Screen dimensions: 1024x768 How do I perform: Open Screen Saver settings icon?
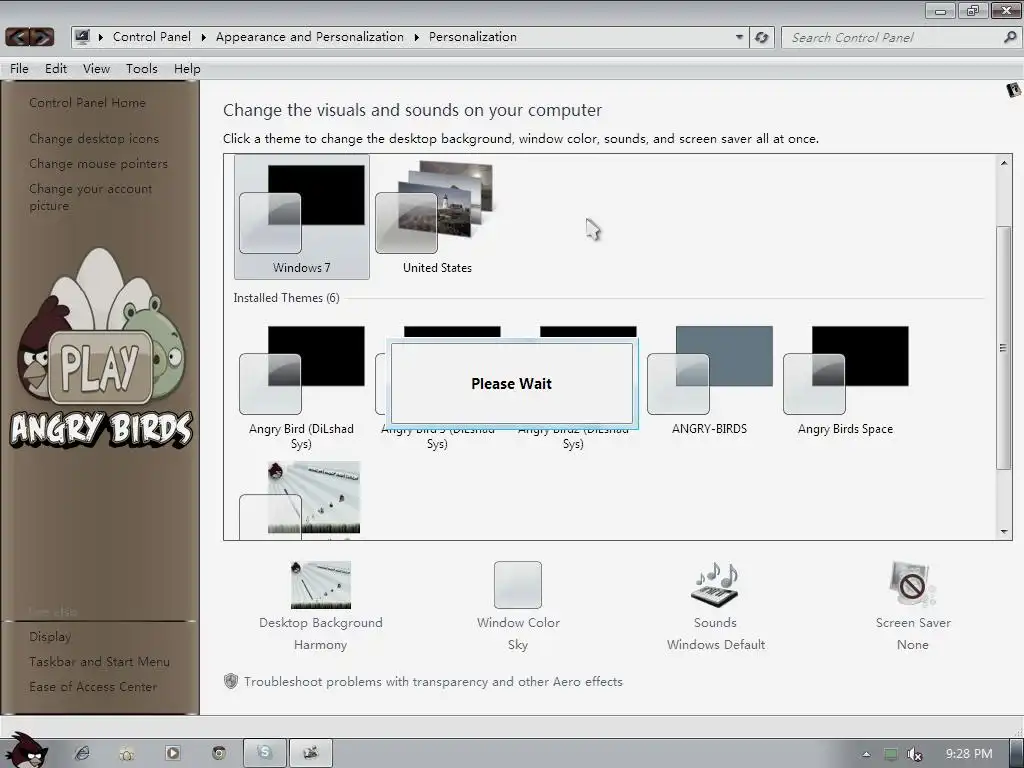click(912, 584)
